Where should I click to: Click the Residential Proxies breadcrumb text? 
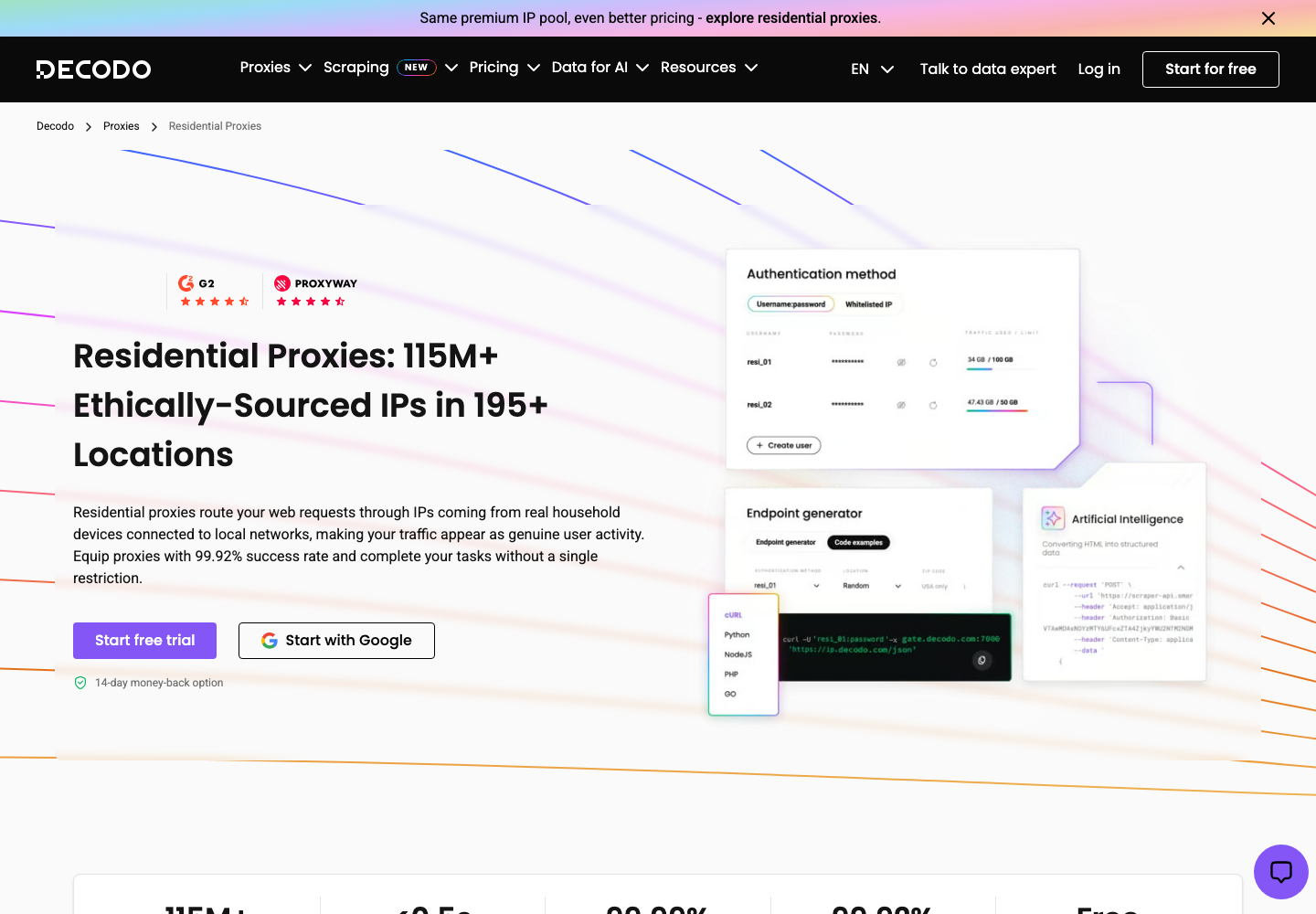click(x=215, y=126)
